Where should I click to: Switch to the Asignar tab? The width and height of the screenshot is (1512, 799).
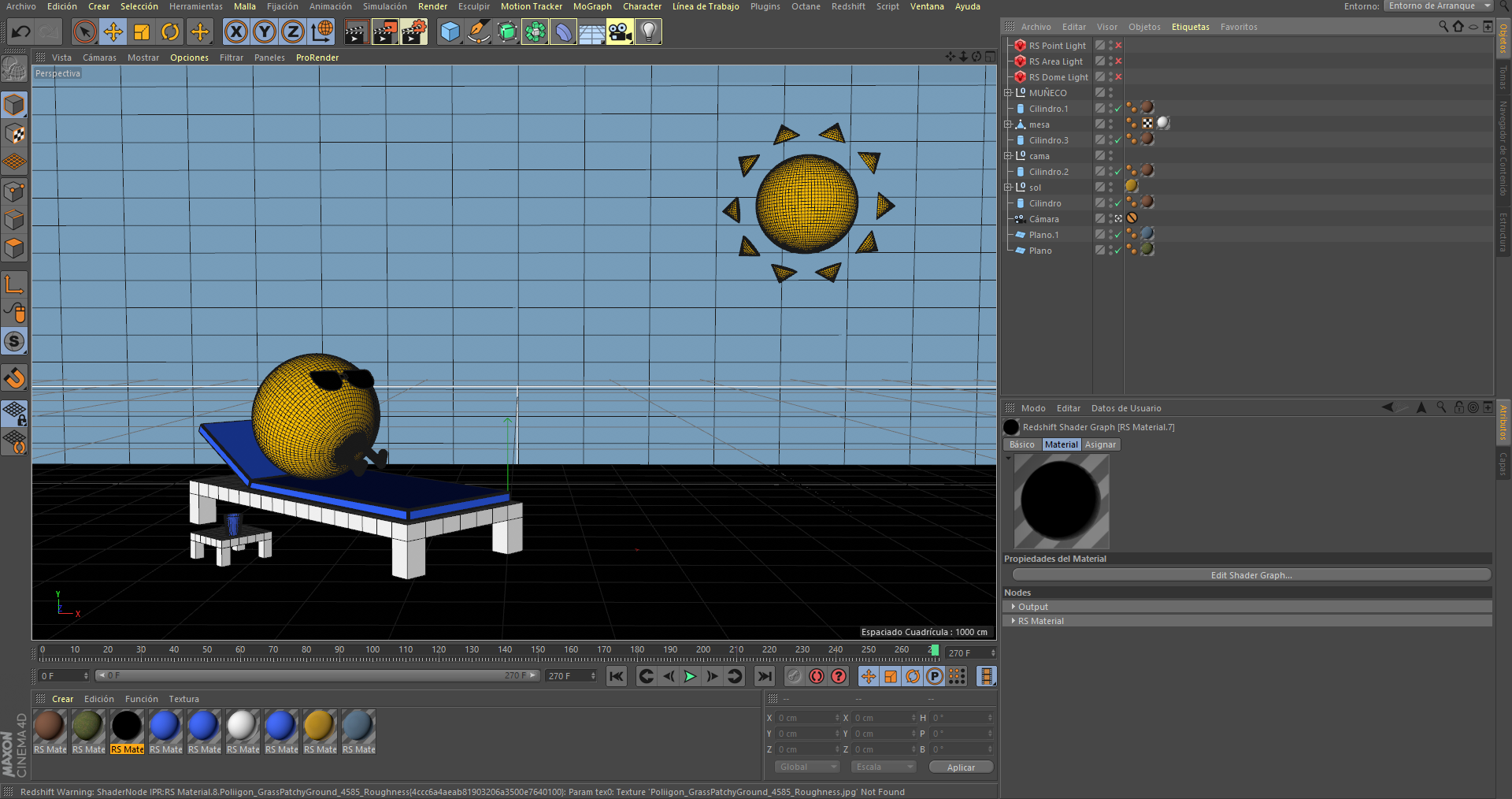[1100, 444]
